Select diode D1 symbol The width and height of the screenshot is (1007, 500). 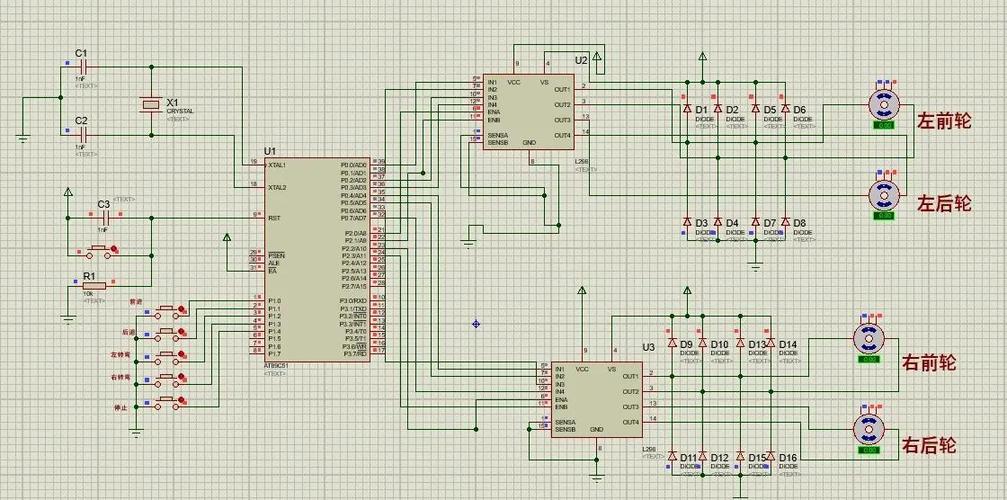click(688, 109)
